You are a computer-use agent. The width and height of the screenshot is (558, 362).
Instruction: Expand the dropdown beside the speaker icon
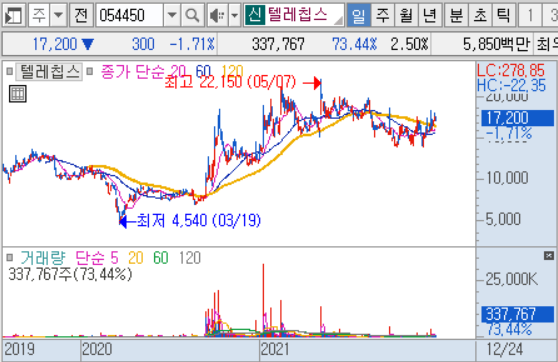(235, 15)
